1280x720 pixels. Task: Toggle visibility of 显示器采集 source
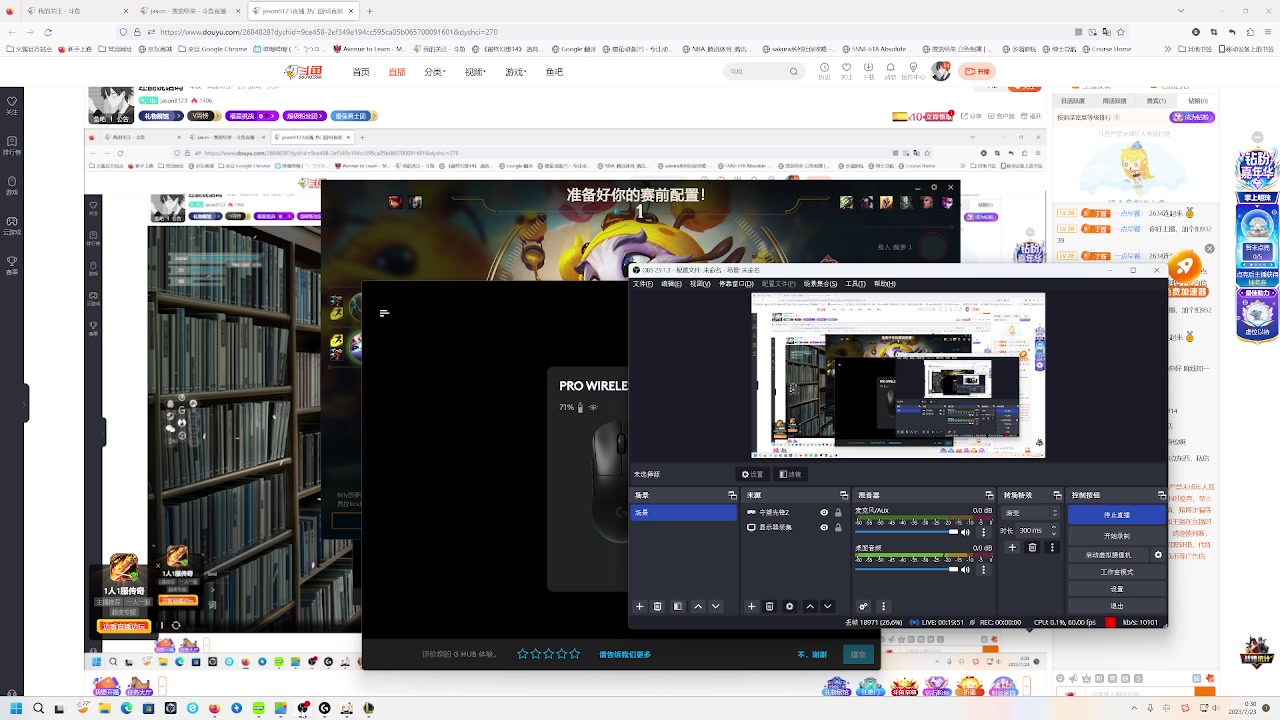(x=824, y=527)
